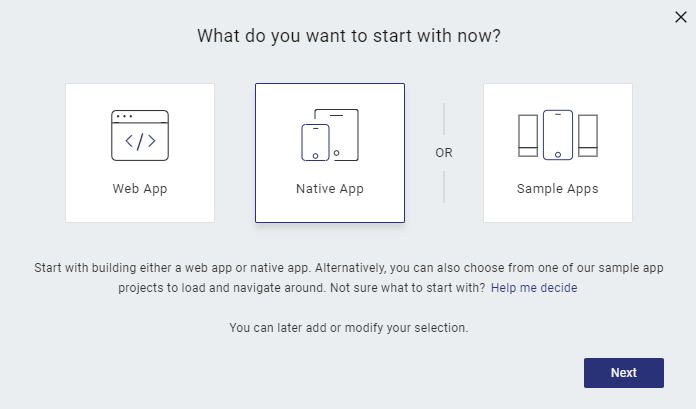Click the center blue phone in Sample Apps icon
Screen dimensions: 696x409
point(558,135)
